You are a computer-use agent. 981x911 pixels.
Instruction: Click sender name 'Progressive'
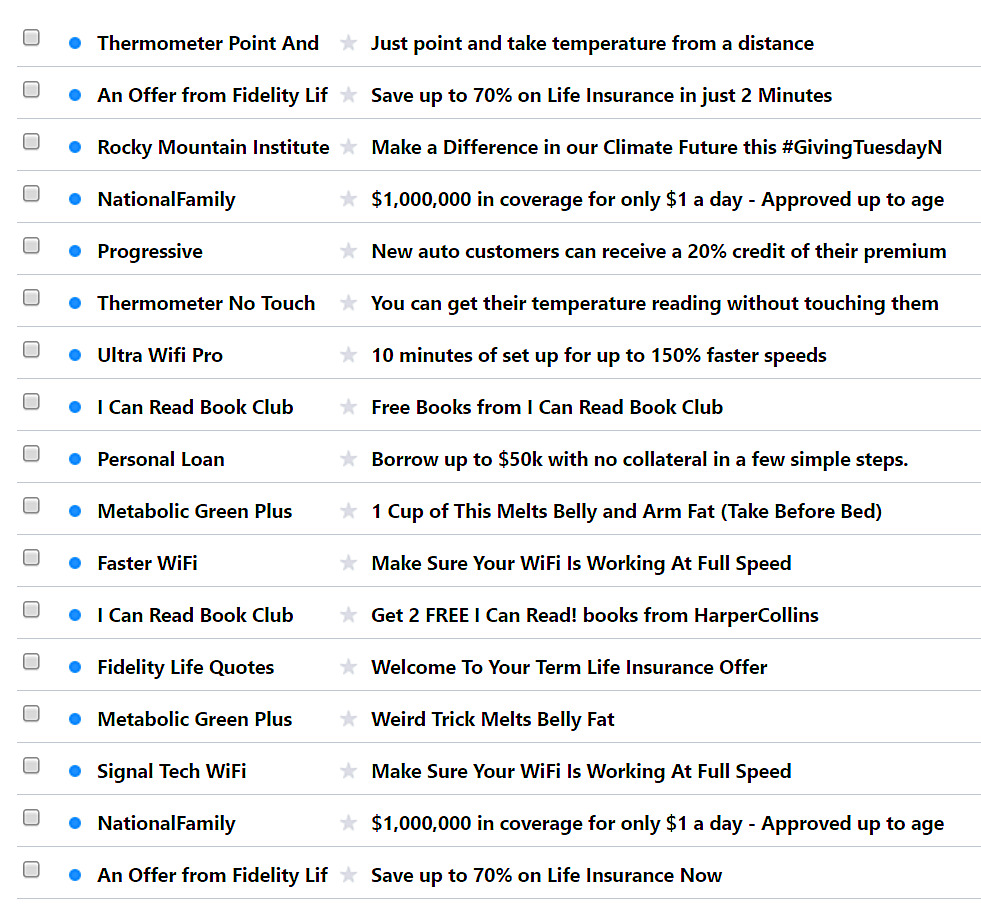tap(150, 252)
